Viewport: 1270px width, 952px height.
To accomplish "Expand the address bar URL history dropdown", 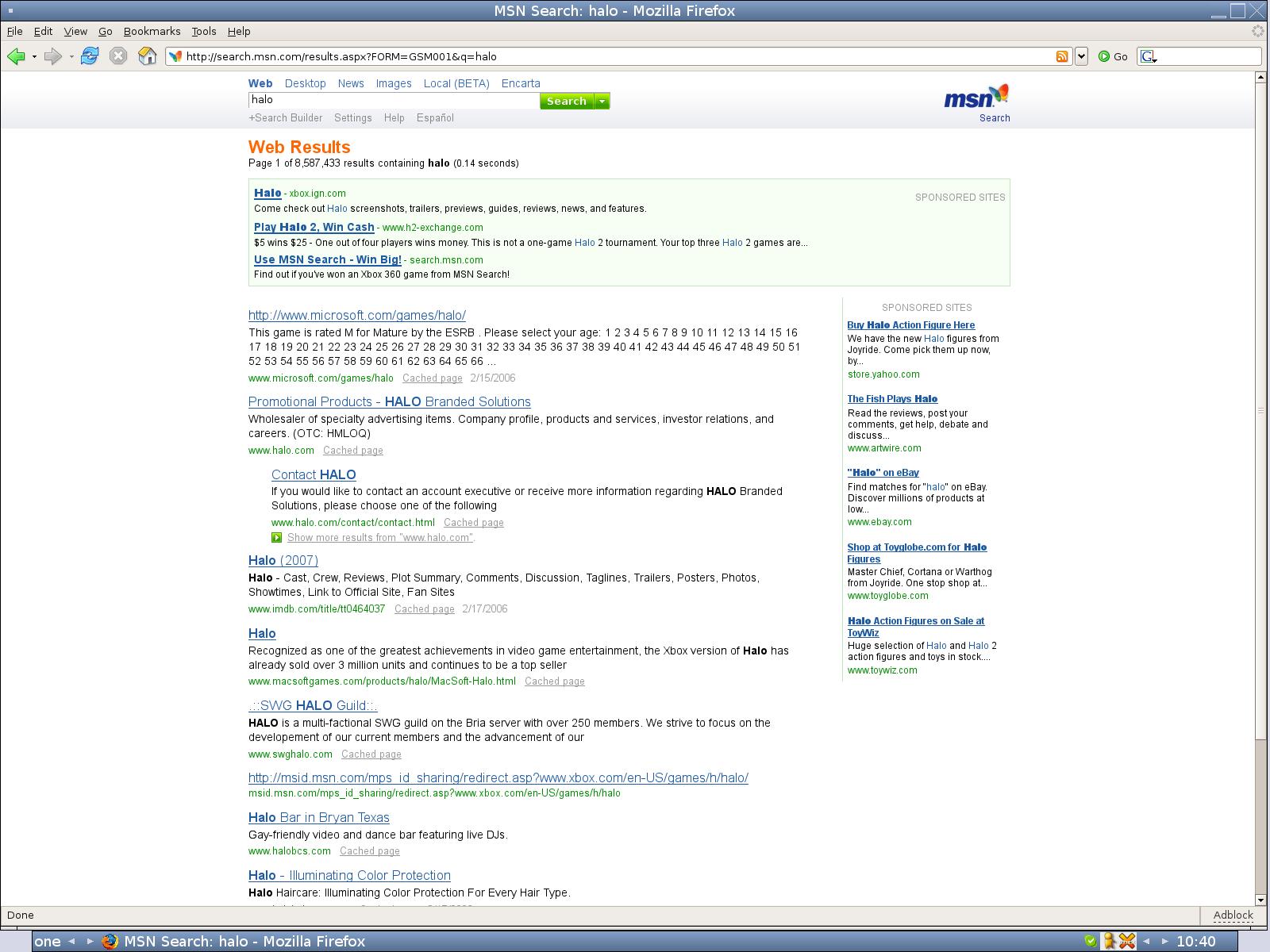I will click(1081, 56).
